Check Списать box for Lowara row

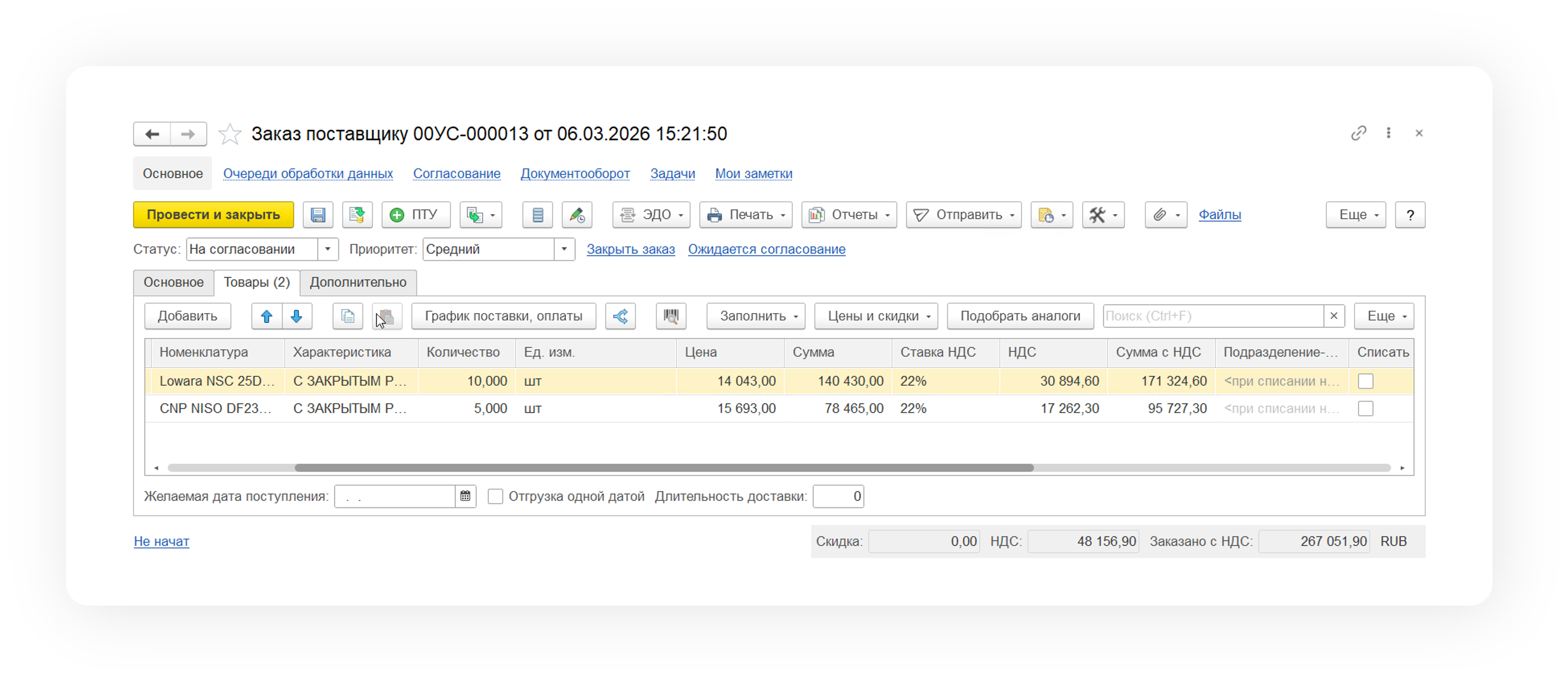coord(1365,382)
